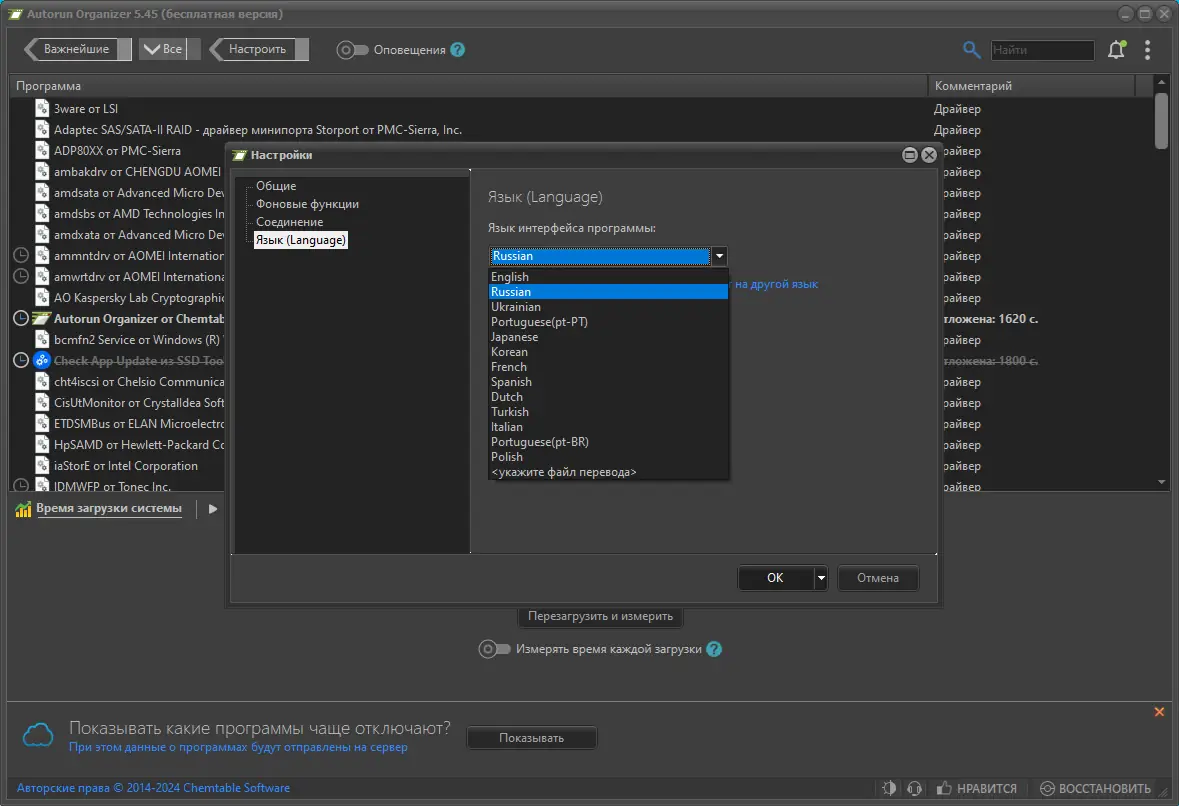This screenshot has width=1179, height=806.
Task: Click the play arrow beside Время загрузки системы
Action: pyautogui.click(x=211, y=509)
